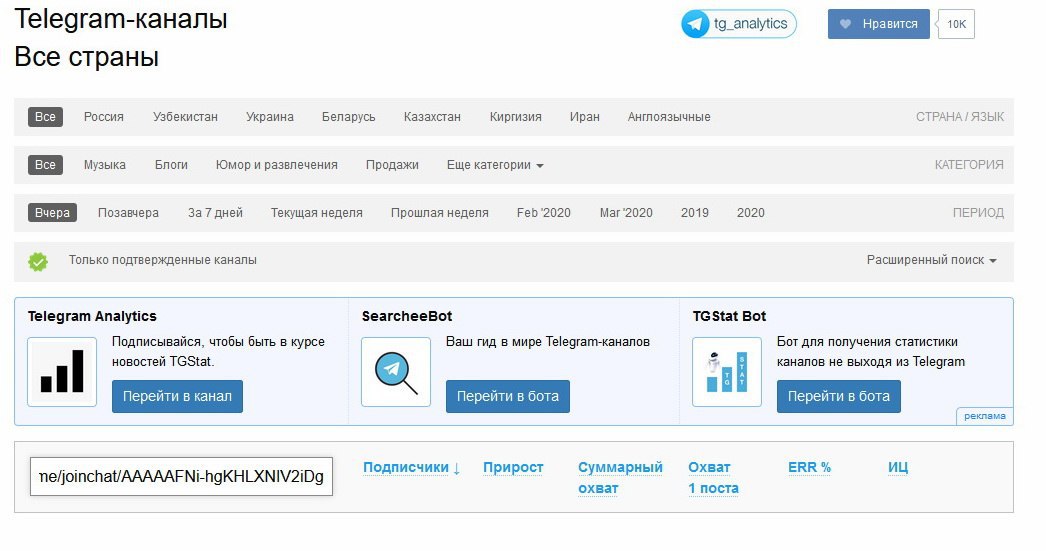
Task: Click the реклама ad label
Action: 985,416
